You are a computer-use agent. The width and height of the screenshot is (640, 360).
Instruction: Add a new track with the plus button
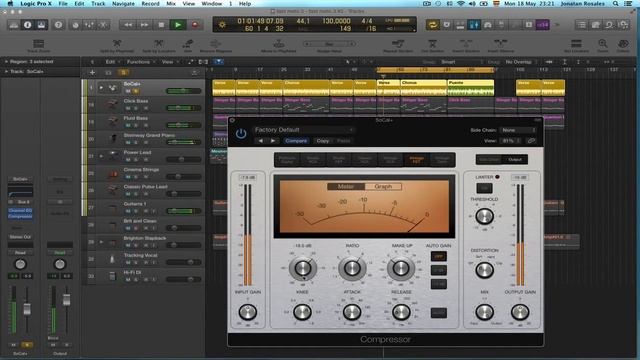click(x=92, y=73)
